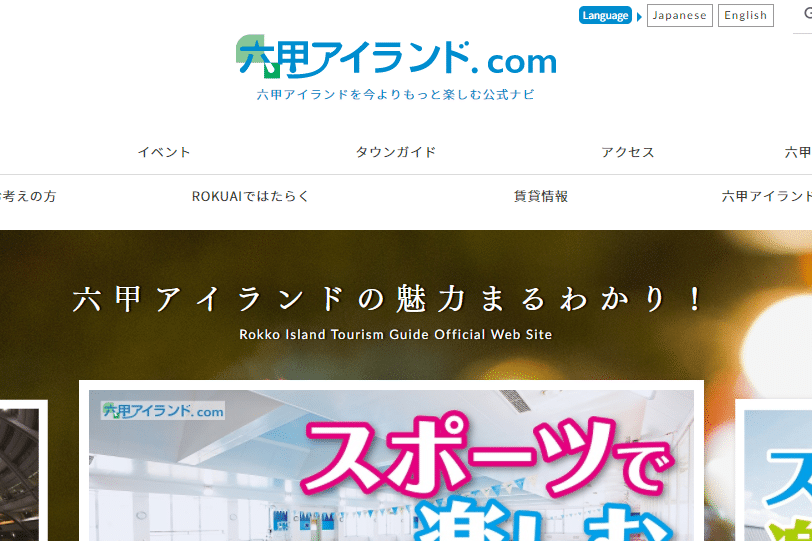The height and width of the screenshot is (541, 812).
Task: Click the blue Language label
Action: click(x=605, y=16)
